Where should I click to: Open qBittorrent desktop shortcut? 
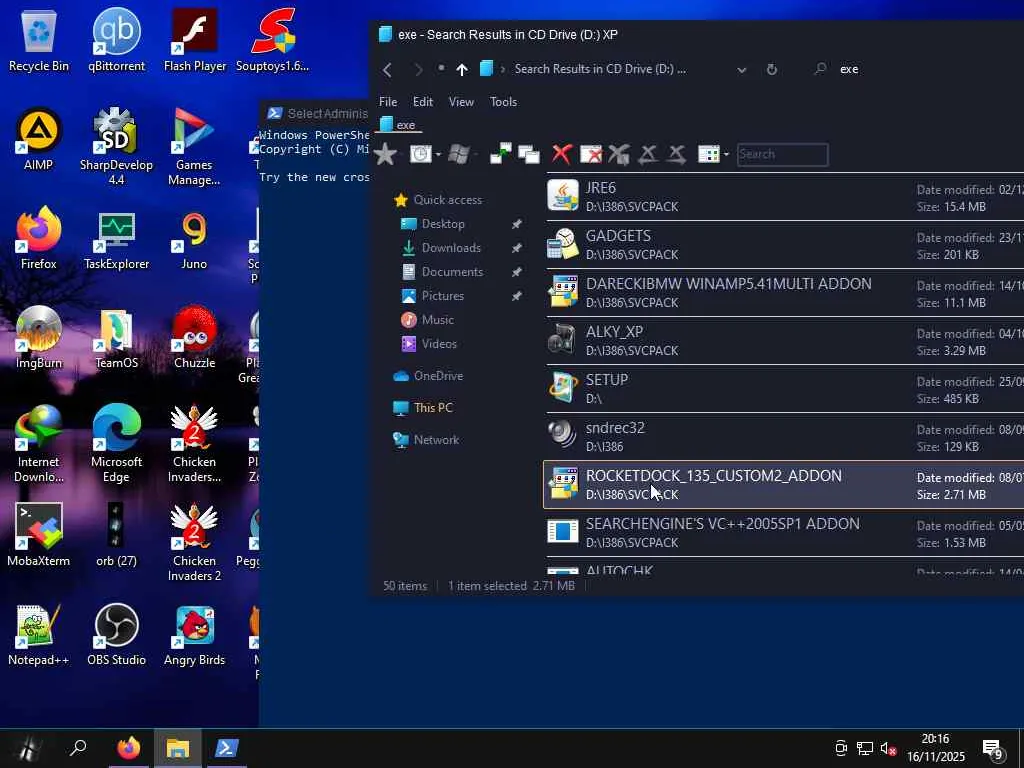point(117,40)
